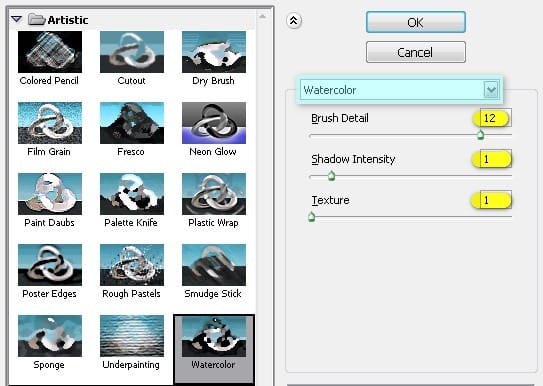Click OK to apply the filter

point(416,23)
